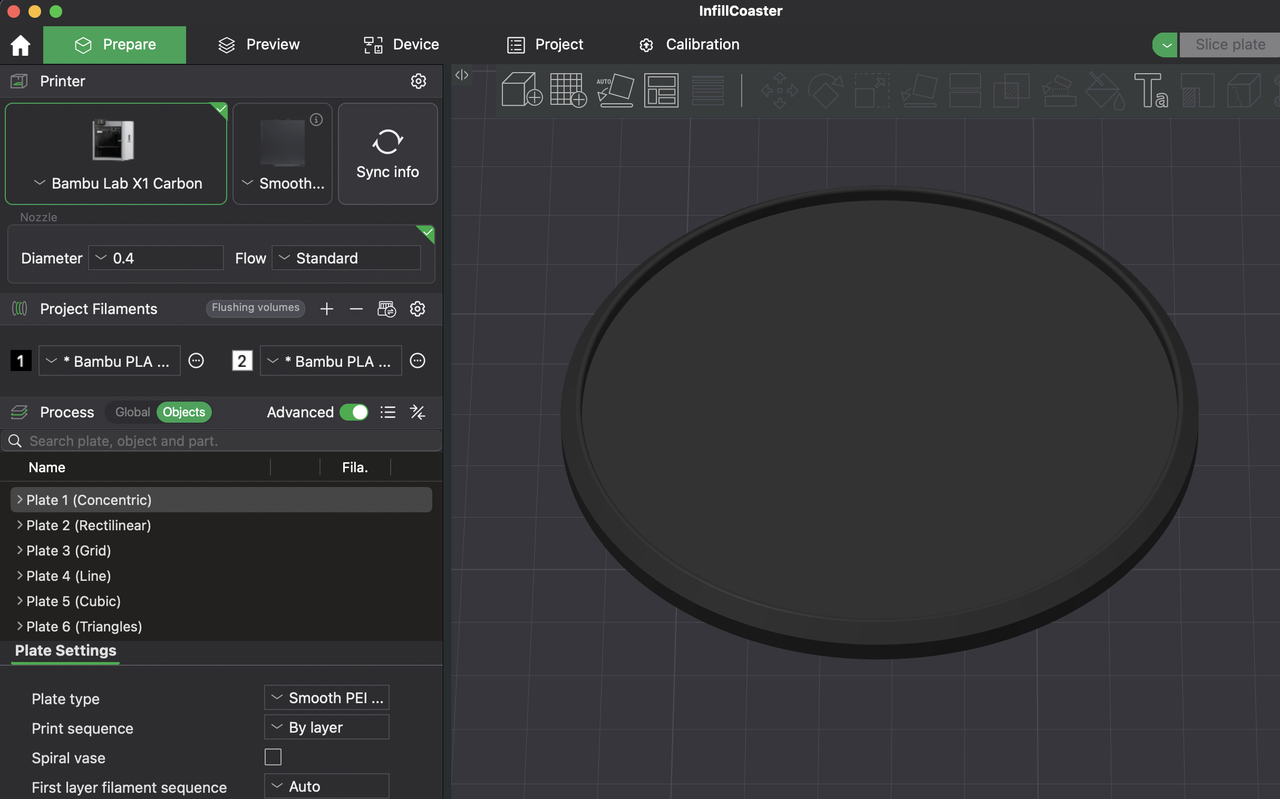1280x799 pixels.
Task: Select the Rotate tool
Action: click(x=825, y=90)
